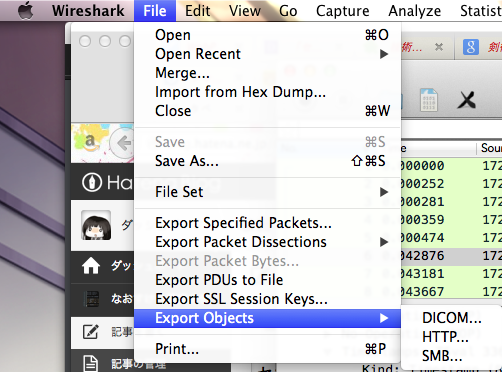Choose Import from Hex Dump...
The height and width of the screenshot is (372, 502).
267,92
